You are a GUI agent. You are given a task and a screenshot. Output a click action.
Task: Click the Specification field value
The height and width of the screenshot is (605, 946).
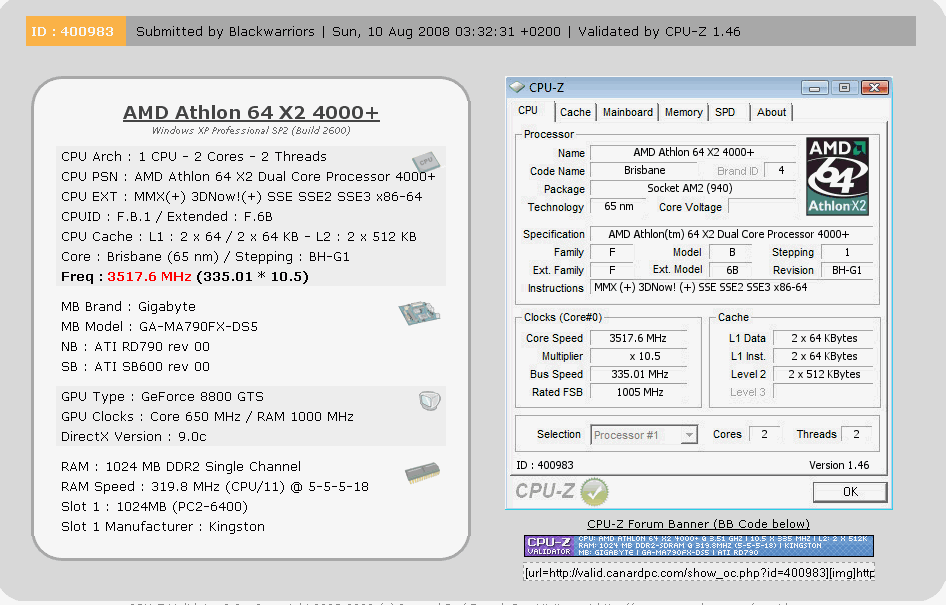click(732, 234)
